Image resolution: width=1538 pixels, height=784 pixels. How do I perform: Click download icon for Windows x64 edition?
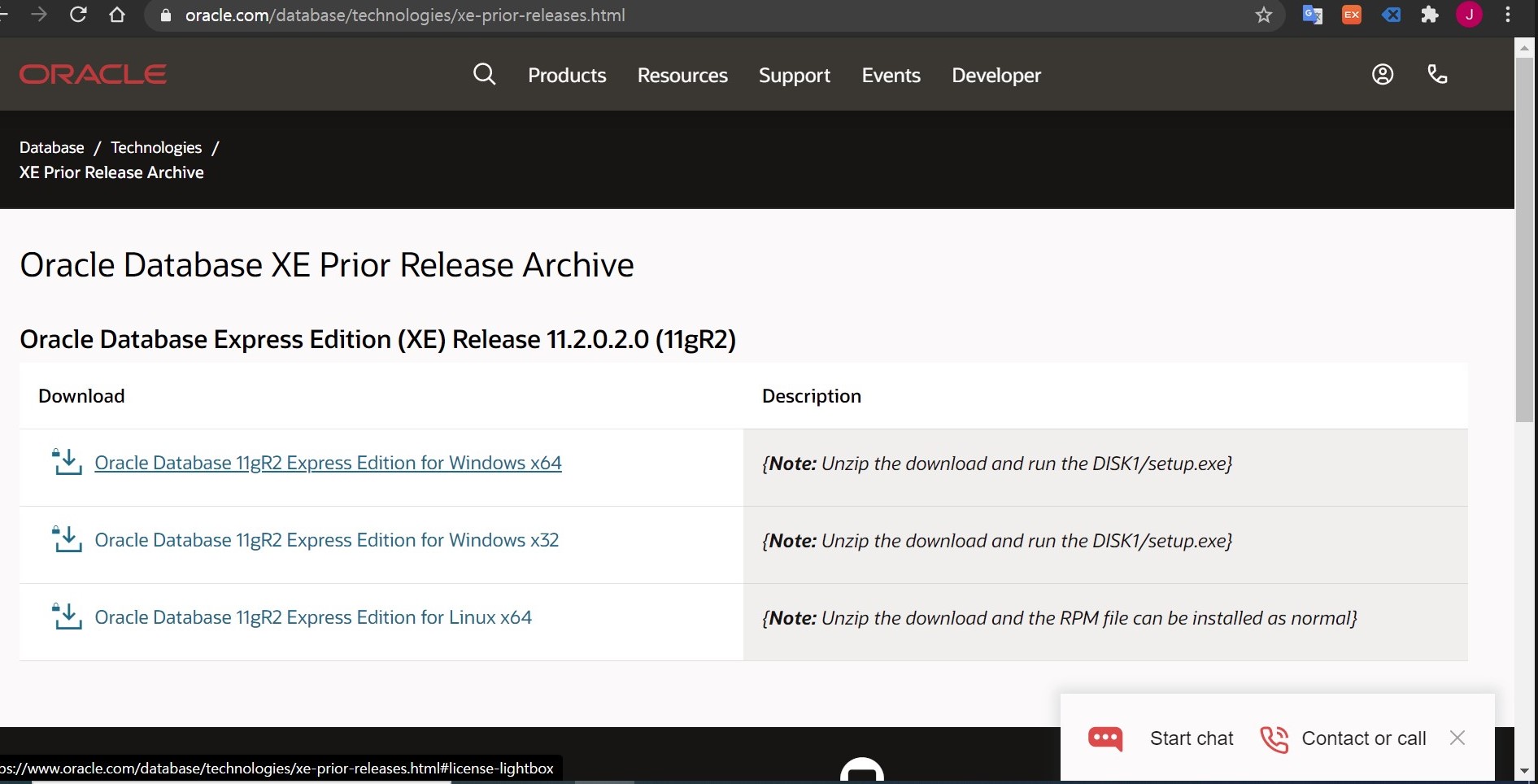[67, 462]
